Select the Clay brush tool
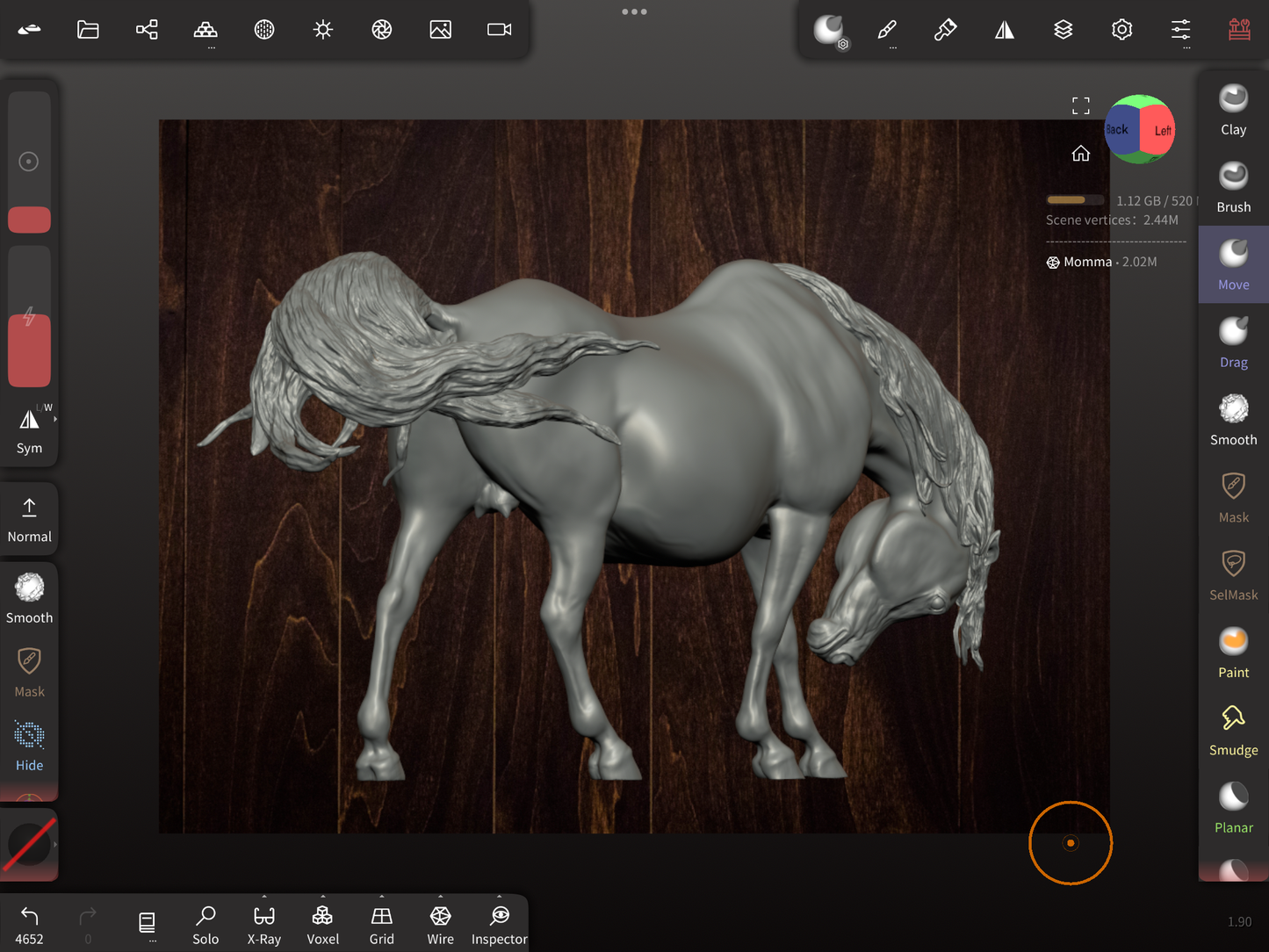 coord(1233,110)
